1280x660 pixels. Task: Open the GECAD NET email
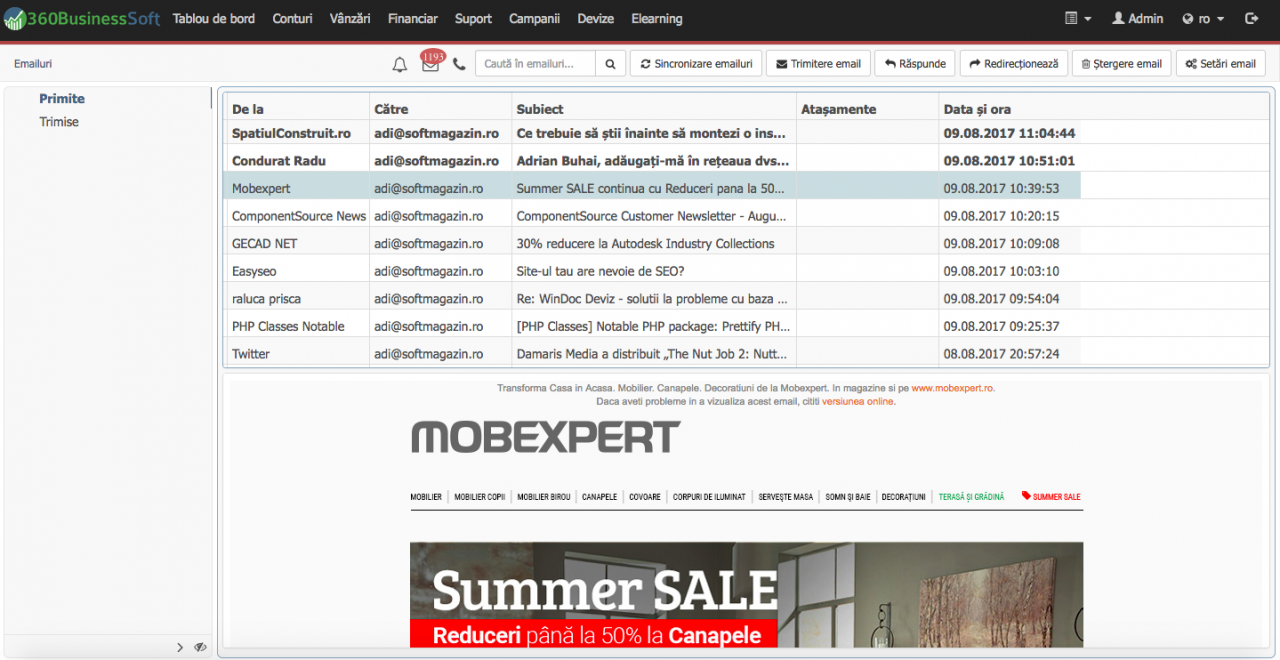pos(652,243)
